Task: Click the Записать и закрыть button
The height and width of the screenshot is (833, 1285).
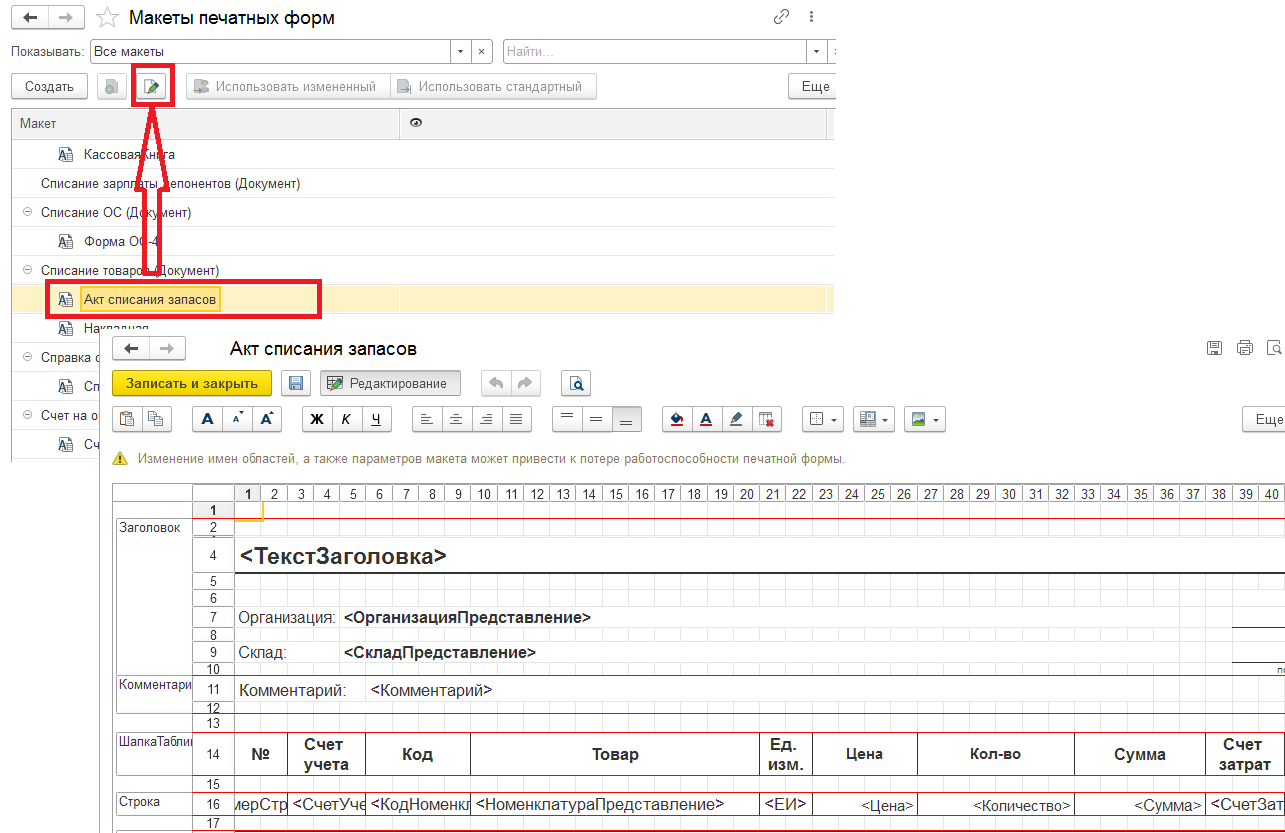Action: click(x=192, y=383)
